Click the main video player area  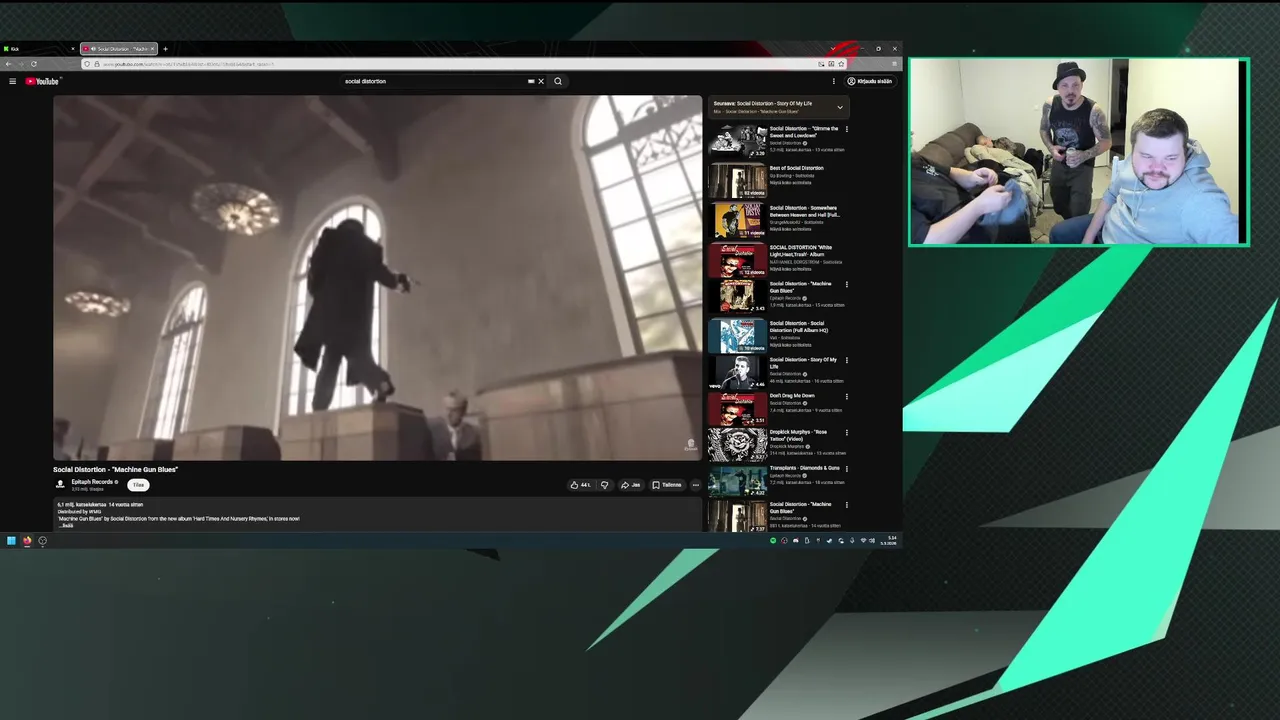(x=378, y=278)
